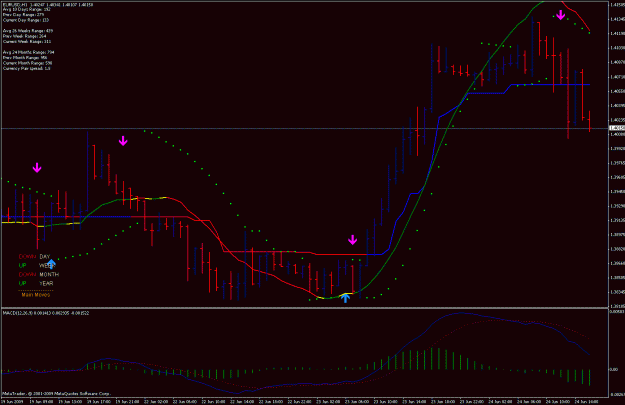Click the 'Current Week Range' line
The image size is (625, 405).
27,41
